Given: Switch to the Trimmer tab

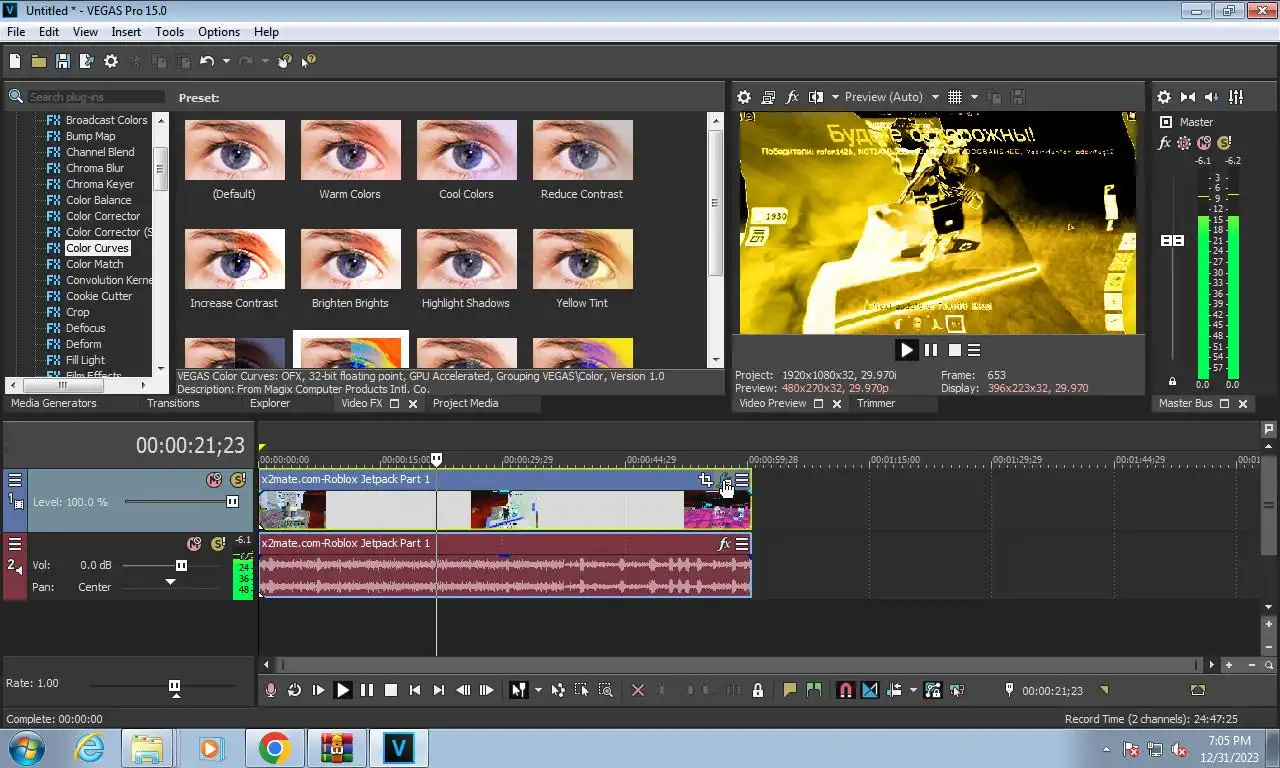Looking at the screenshot, I should pyautogui.click(x=876, y=403).
